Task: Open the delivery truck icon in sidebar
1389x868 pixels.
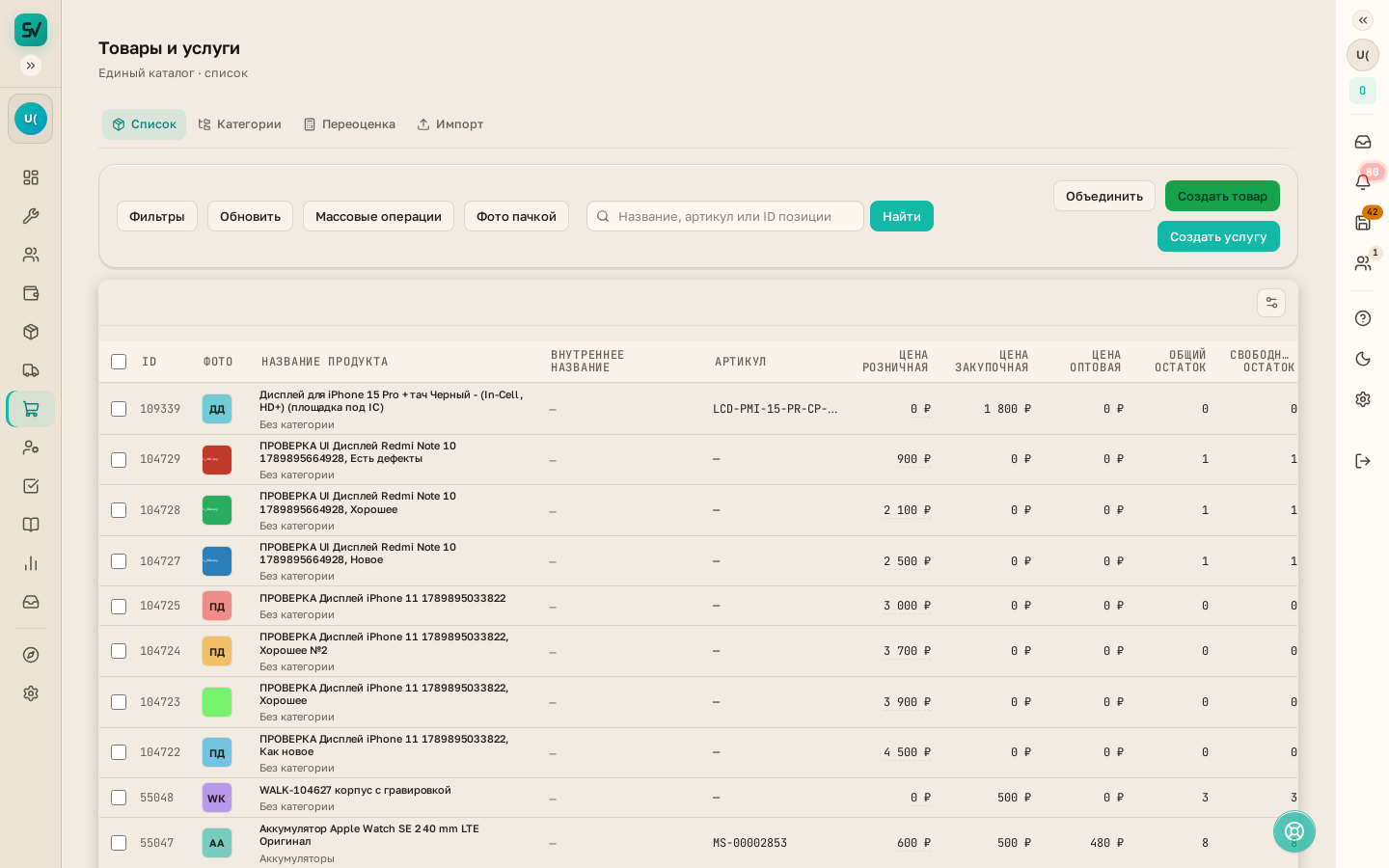Action: click(31, 370)
